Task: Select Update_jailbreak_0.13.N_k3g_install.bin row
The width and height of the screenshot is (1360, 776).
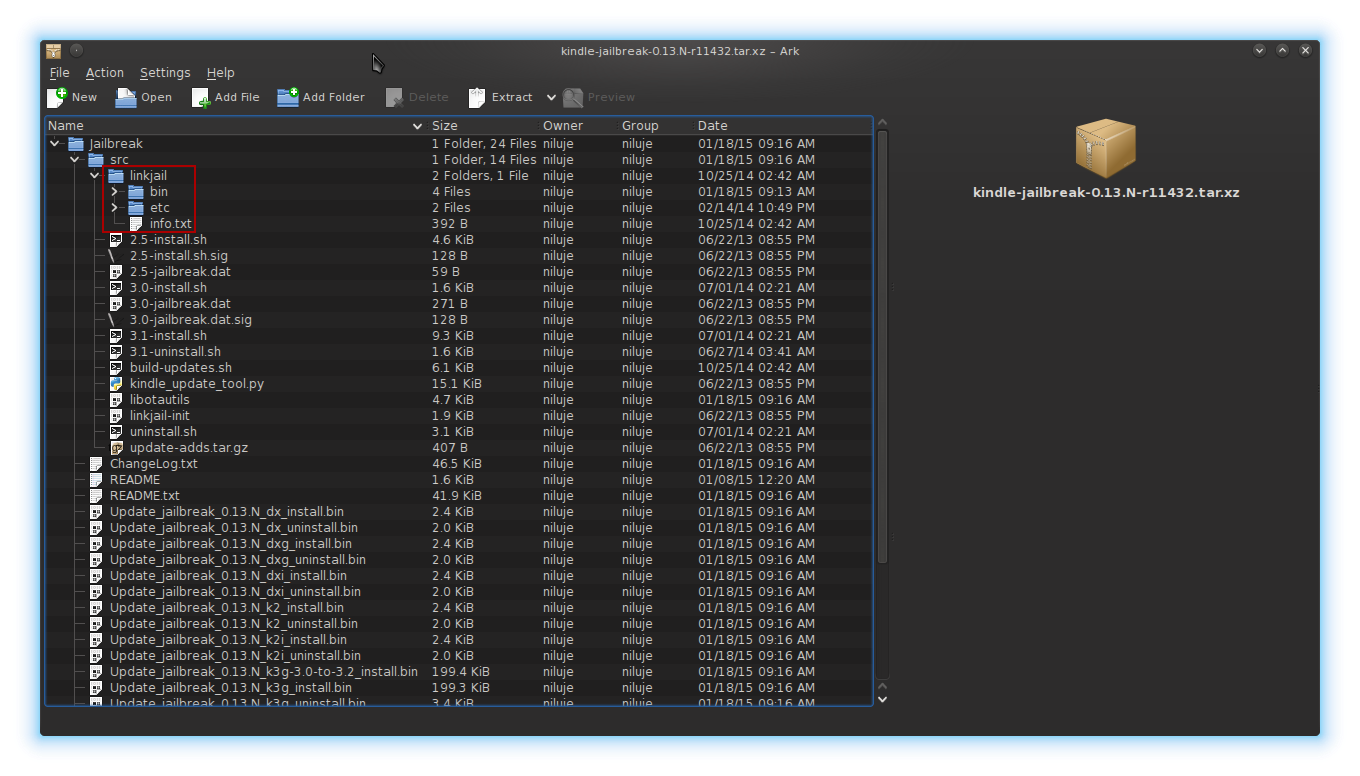Action: click(459, 688)
